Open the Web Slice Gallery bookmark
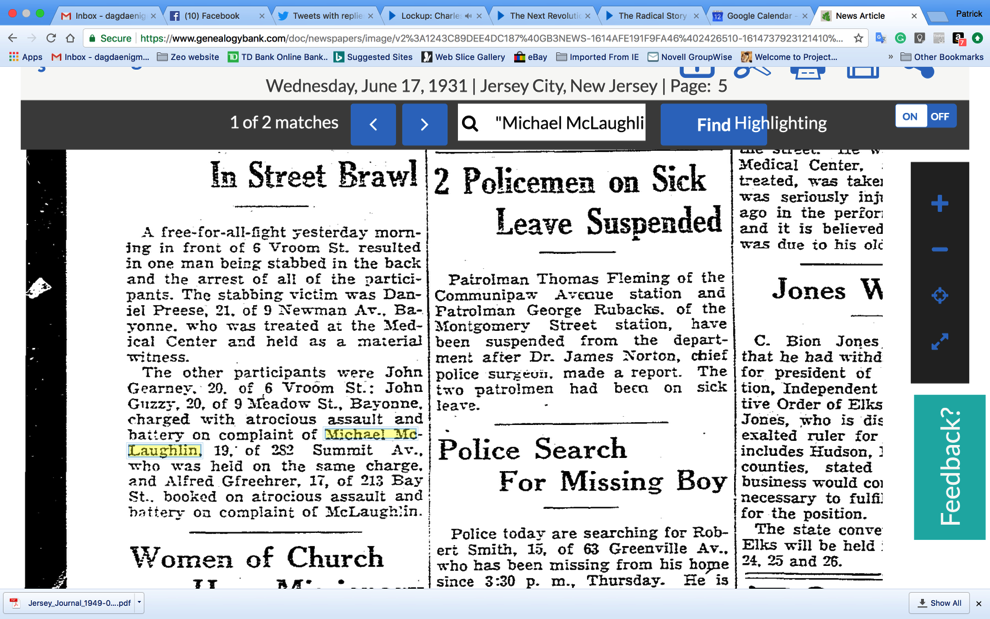Screen dimensions: 990x619 (x=463, y=57)
